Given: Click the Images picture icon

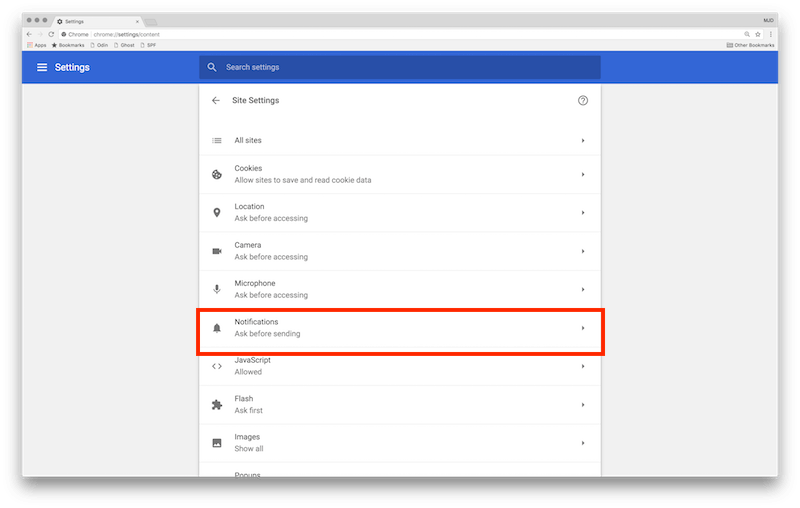Looking at the screenshot, I should (x=217, y=443).
